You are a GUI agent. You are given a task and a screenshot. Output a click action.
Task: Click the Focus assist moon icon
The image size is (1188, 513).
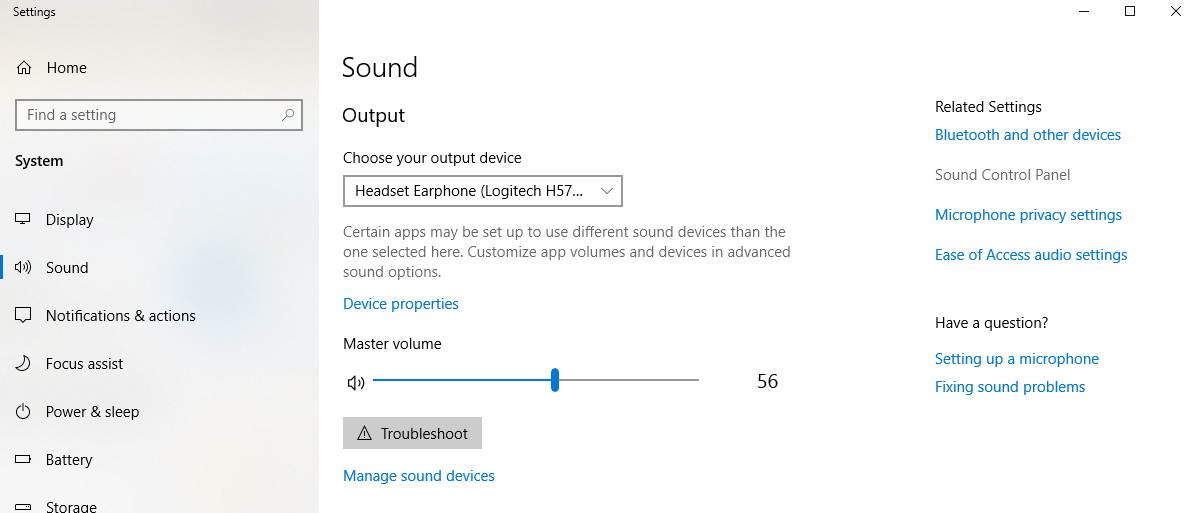tap(24, 364)
